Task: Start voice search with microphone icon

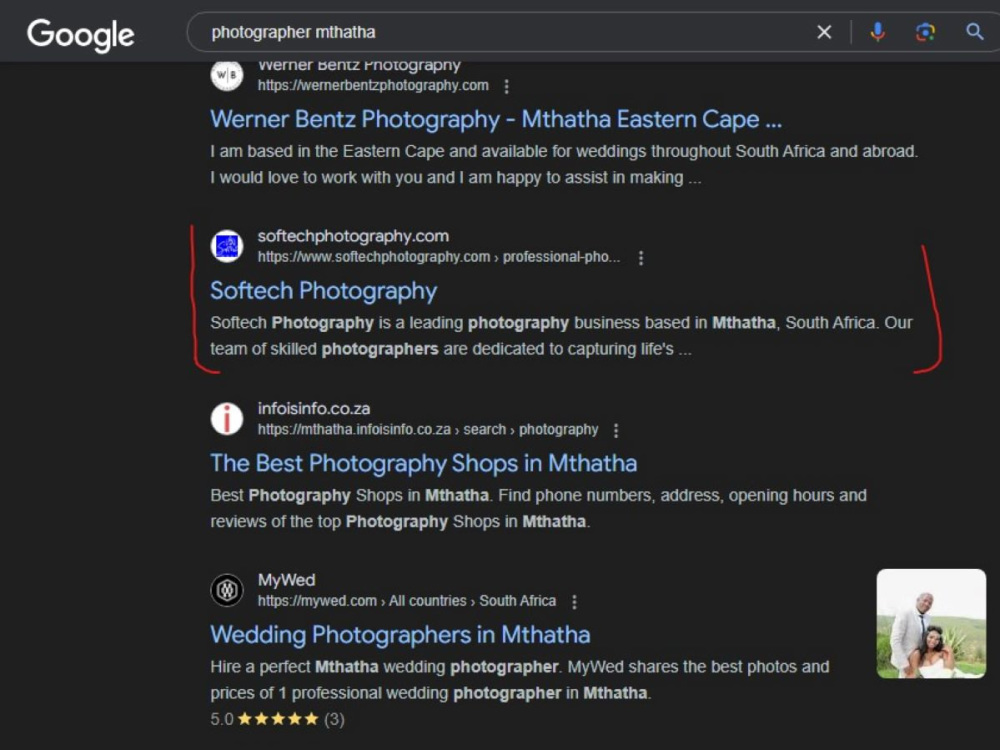Action: tap(878, 31)
